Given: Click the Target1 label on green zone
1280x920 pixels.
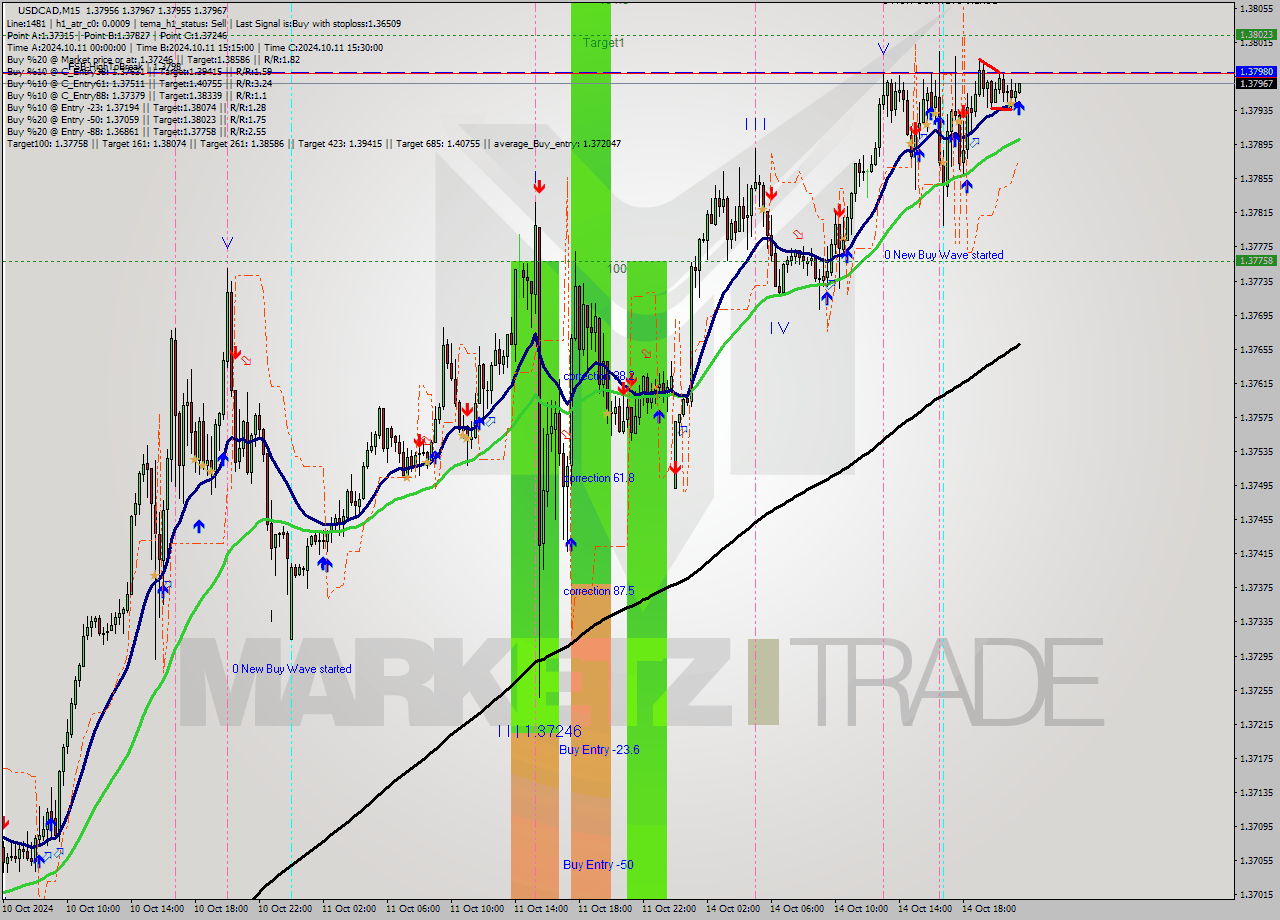Looking at the screenshot, I should coord(604,43).
